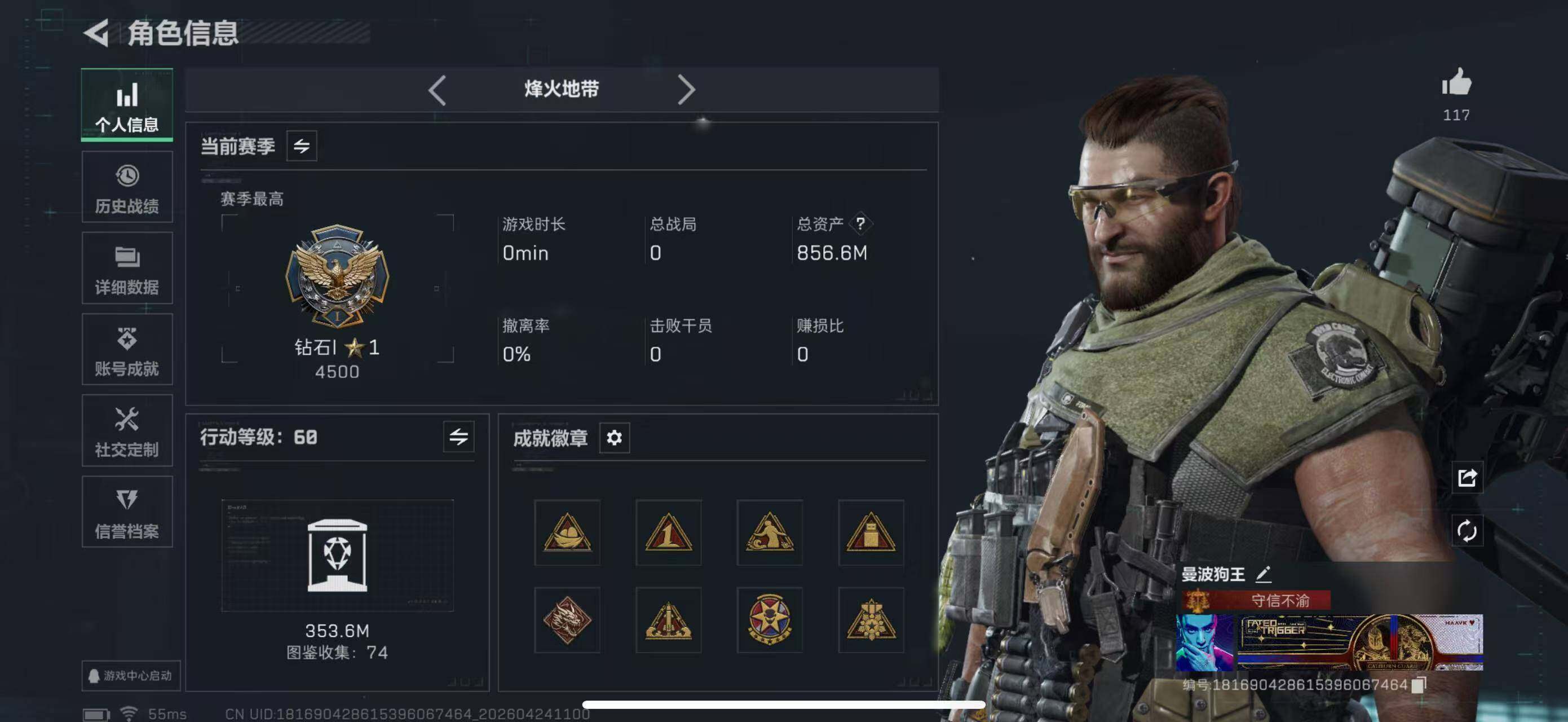Screen dimensions: 1568x722
Task: Copy the player ID number
Action: pos(1419,685)
